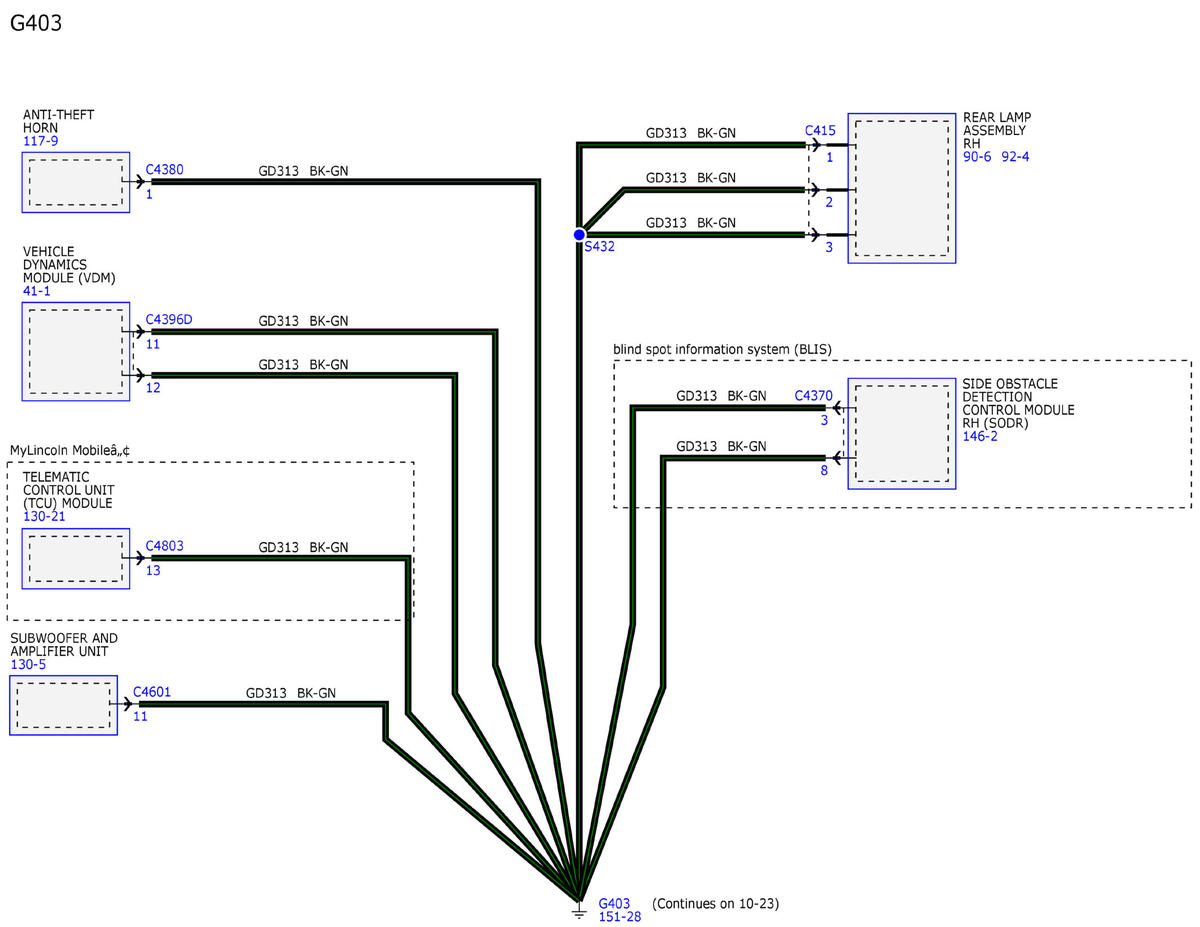Screen dimensions: 1200x927
Task: Open the C4803 connector link
Action: [x=164, y=546]
